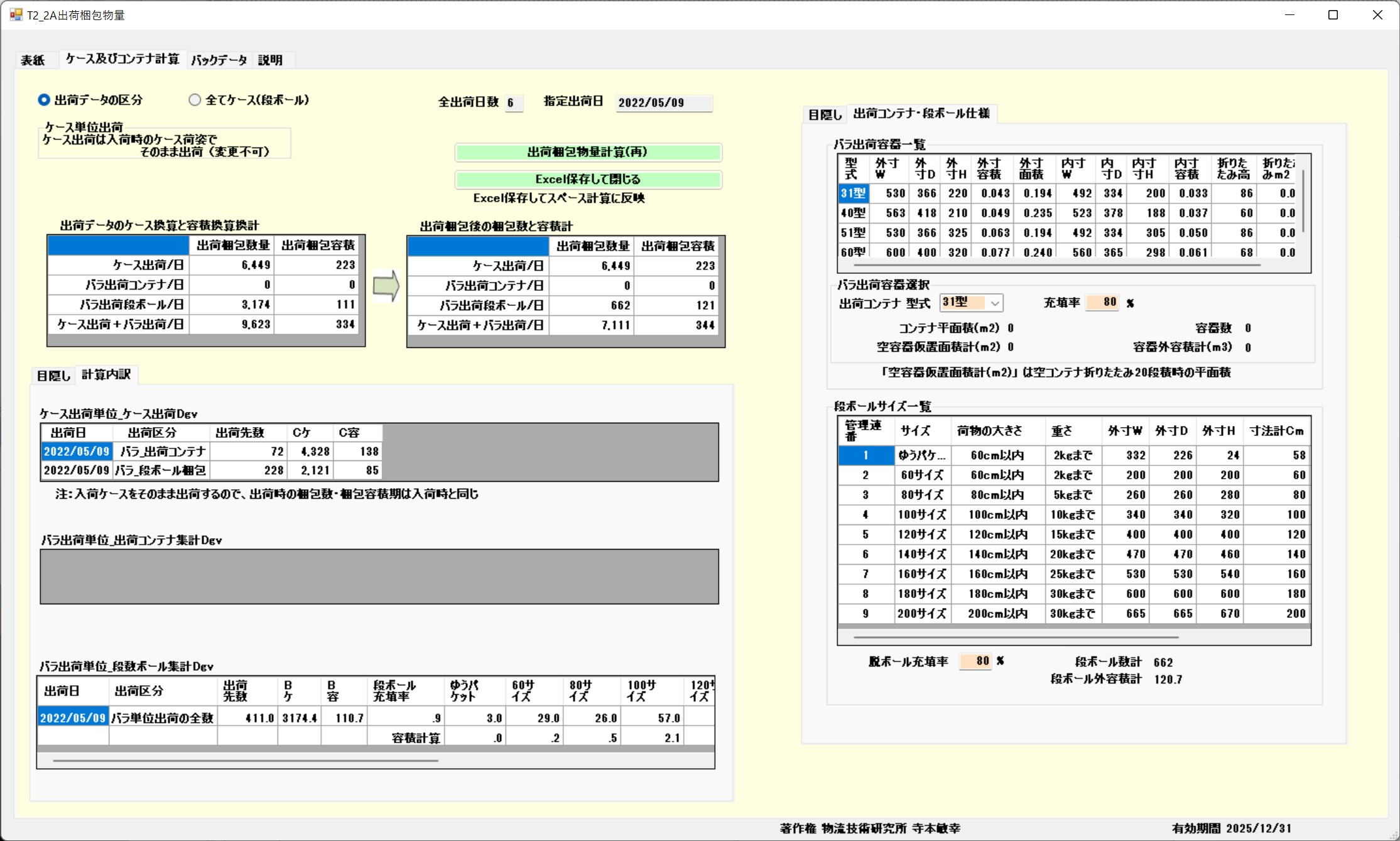Click the 目隠し tab above 計算内訳

point(53,376)
